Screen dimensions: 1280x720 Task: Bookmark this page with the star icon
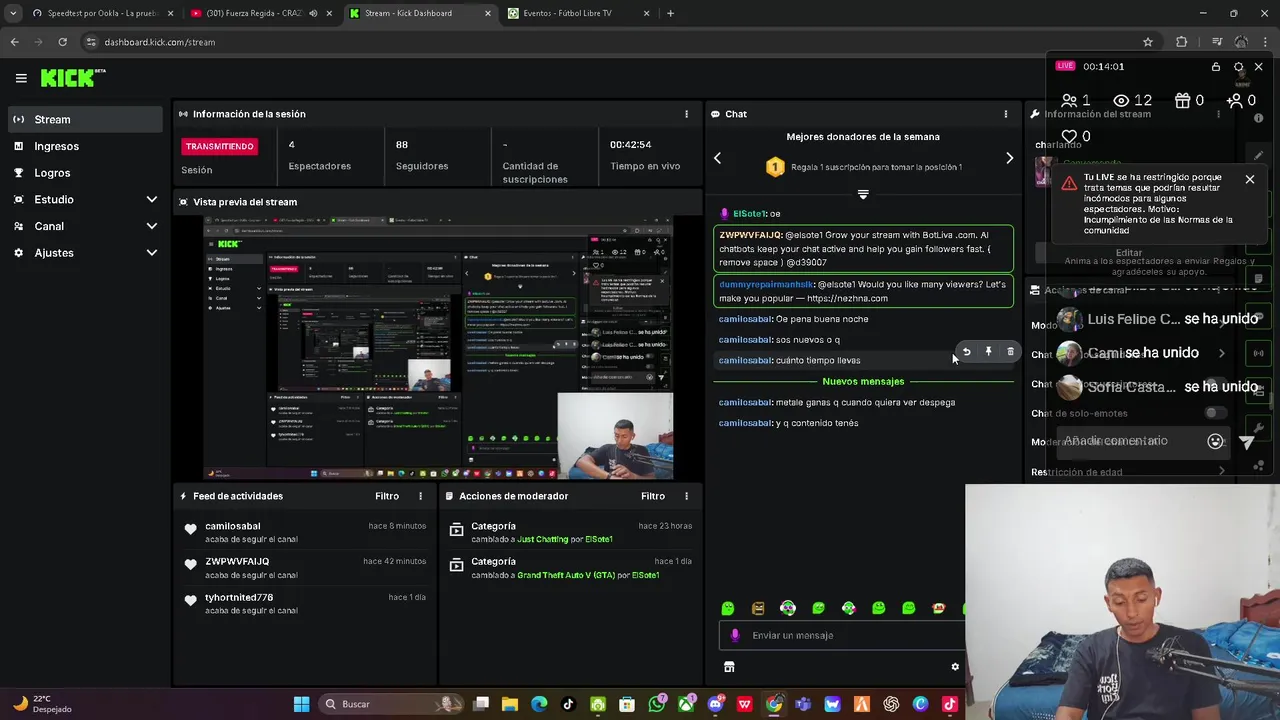coord(1148,42)
